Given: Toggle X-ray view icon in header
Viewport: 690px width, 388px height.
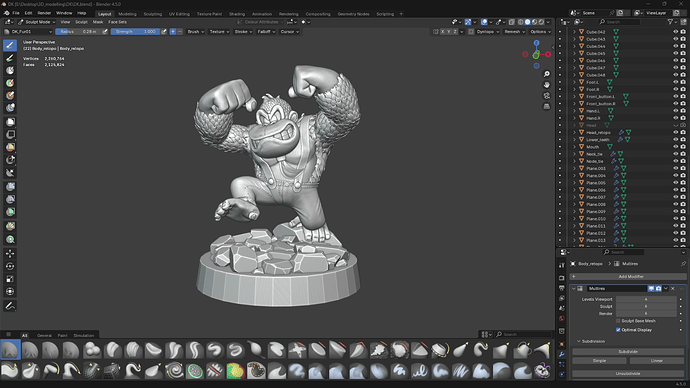Looking at the screenshot, I should pyautogui.click(x=512, y=22).
